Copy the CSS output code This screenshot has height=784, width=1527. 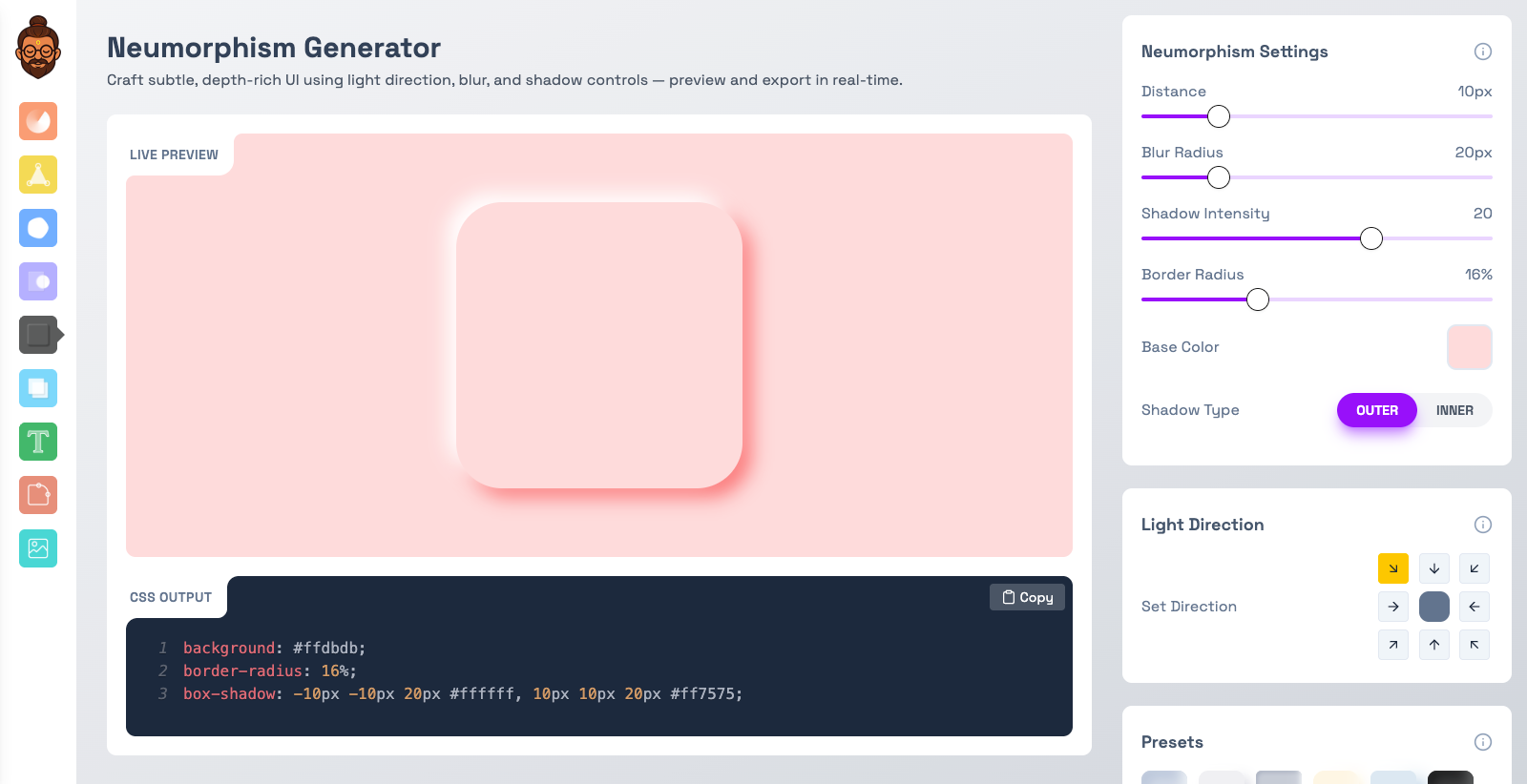(1027, 597)
